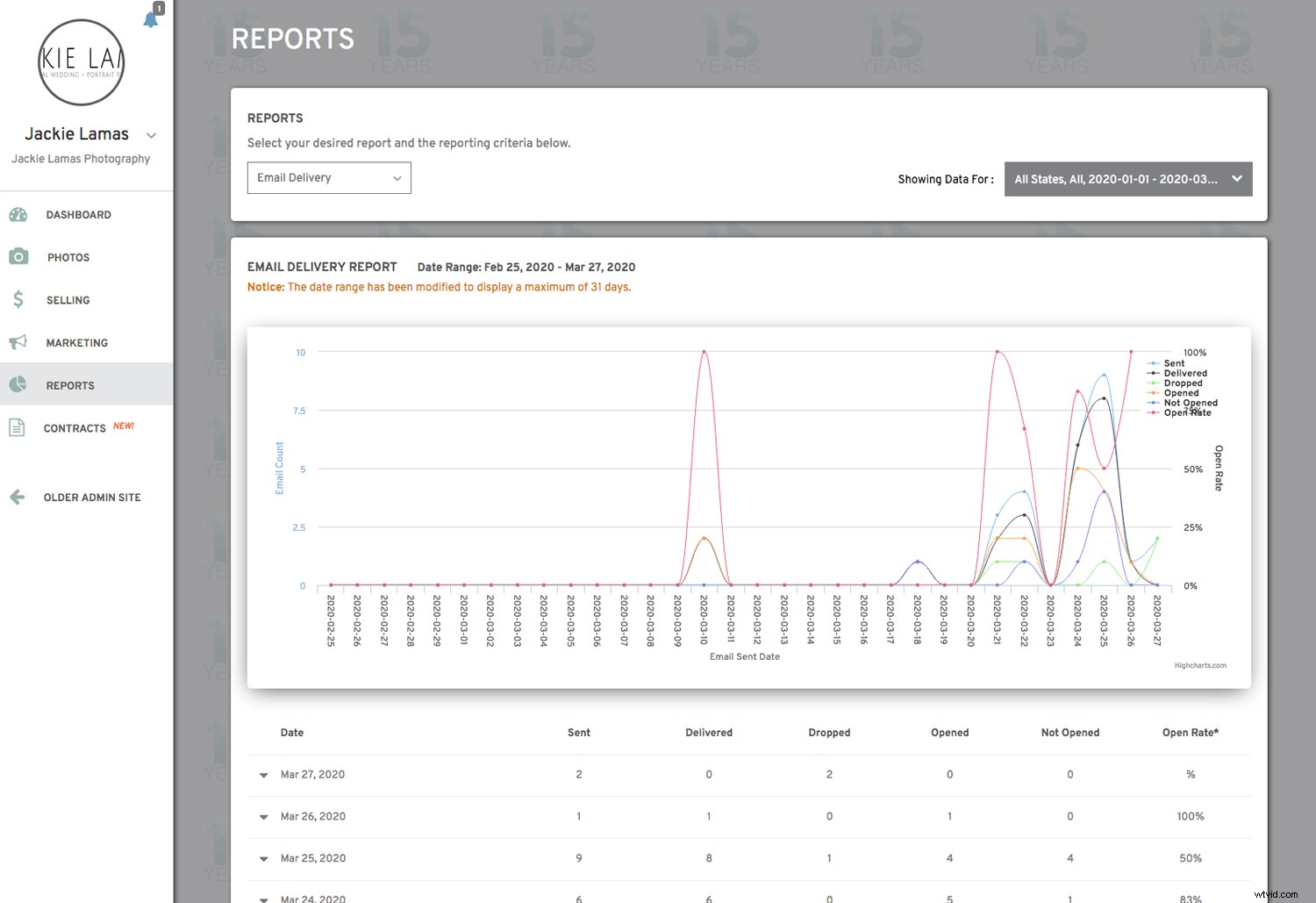Click the Jackie Lamas logo thumbnail
The image size is (1316, 903).
coord(82,62)
